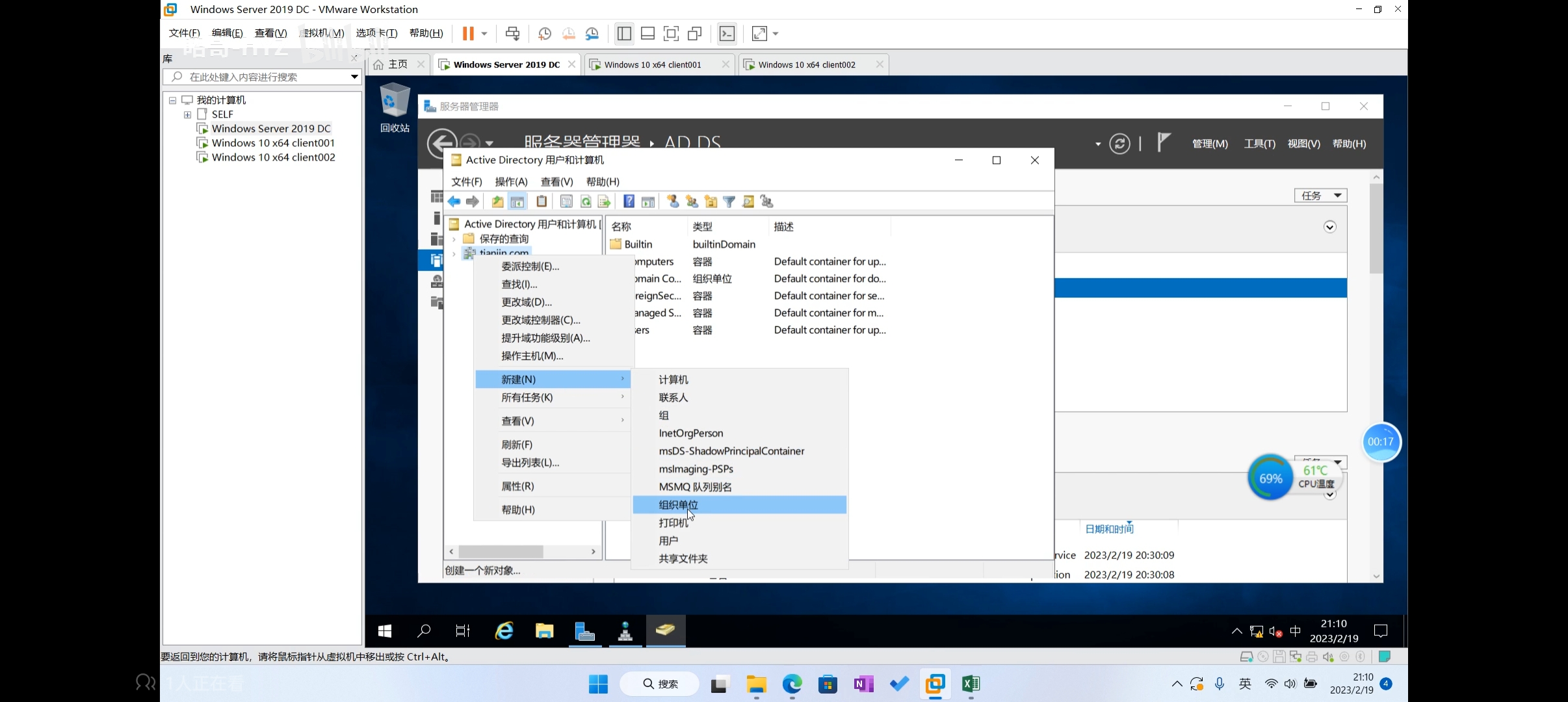Click Server Manager notifications flag icon
This screenshot has height=702, width=1568.
[x=1163, y=142]
